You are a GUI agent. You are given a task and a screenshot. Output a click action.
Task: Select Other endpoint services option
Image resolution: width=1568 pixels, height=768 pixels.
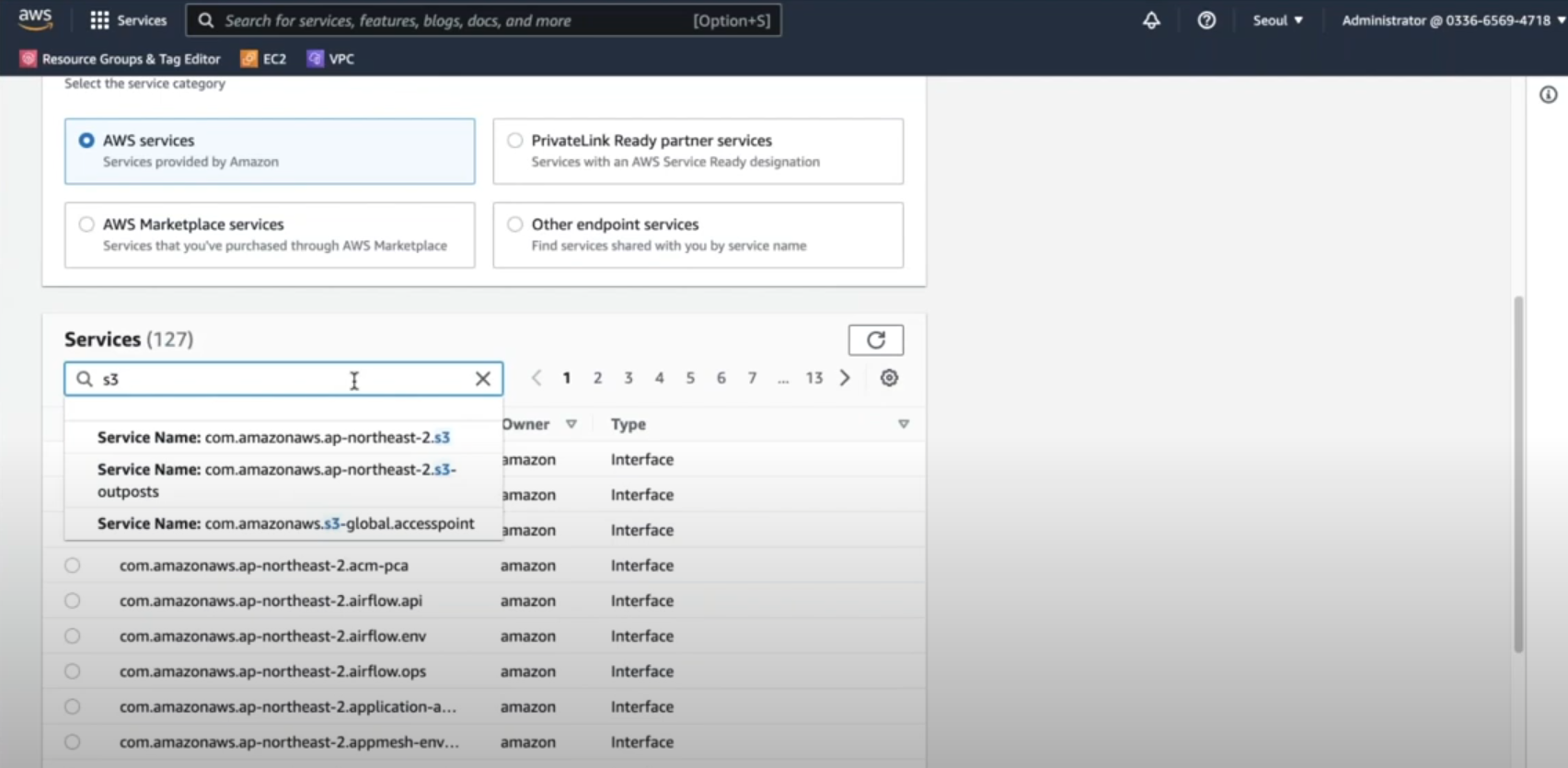[x=698, y=235]
